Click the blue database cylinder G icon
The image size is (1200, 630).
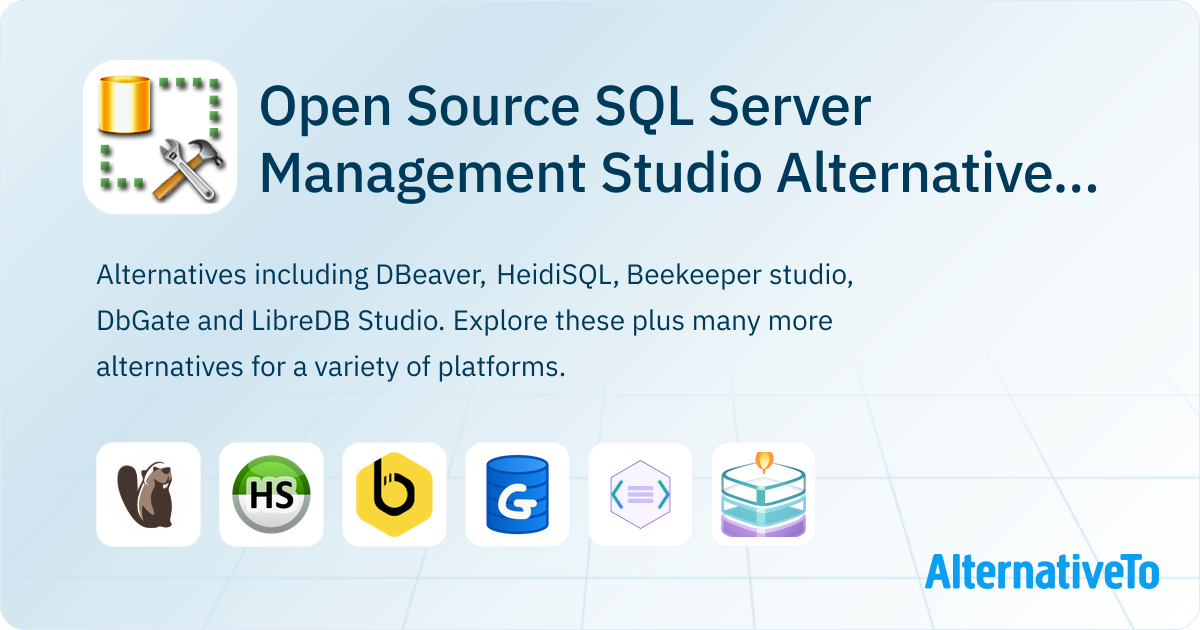(x=517, y=494)
